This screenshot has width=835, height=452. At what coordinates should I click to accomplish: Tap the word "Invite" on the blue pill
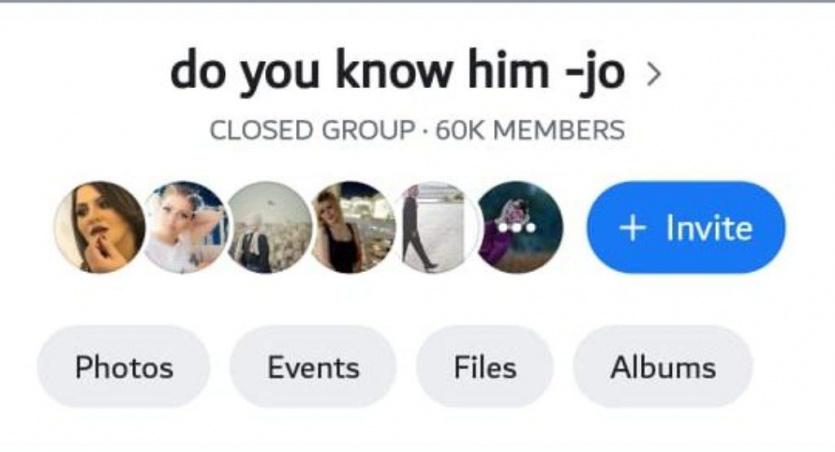[709, 228]
